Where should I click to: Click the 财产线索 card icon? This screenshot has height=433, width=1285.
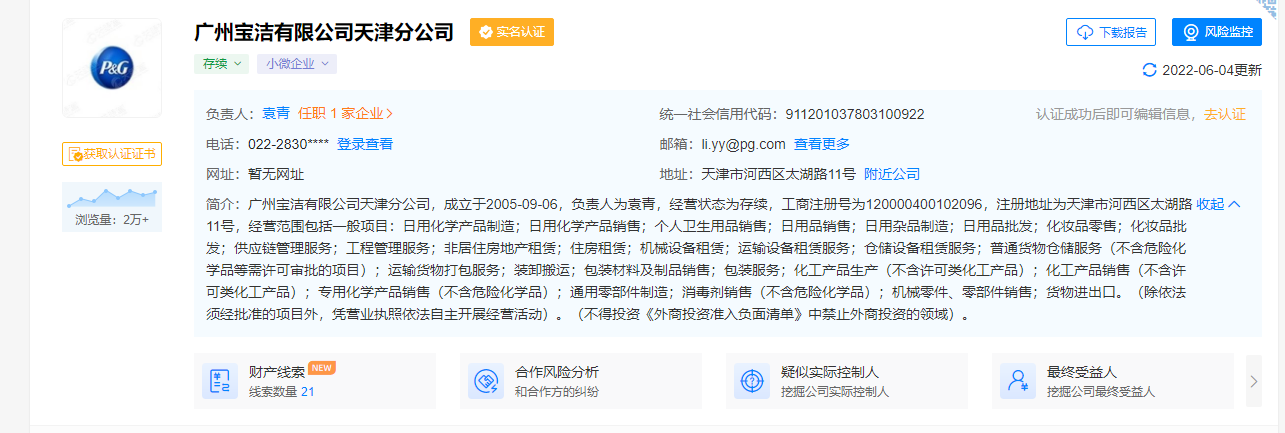pos(220,381)
